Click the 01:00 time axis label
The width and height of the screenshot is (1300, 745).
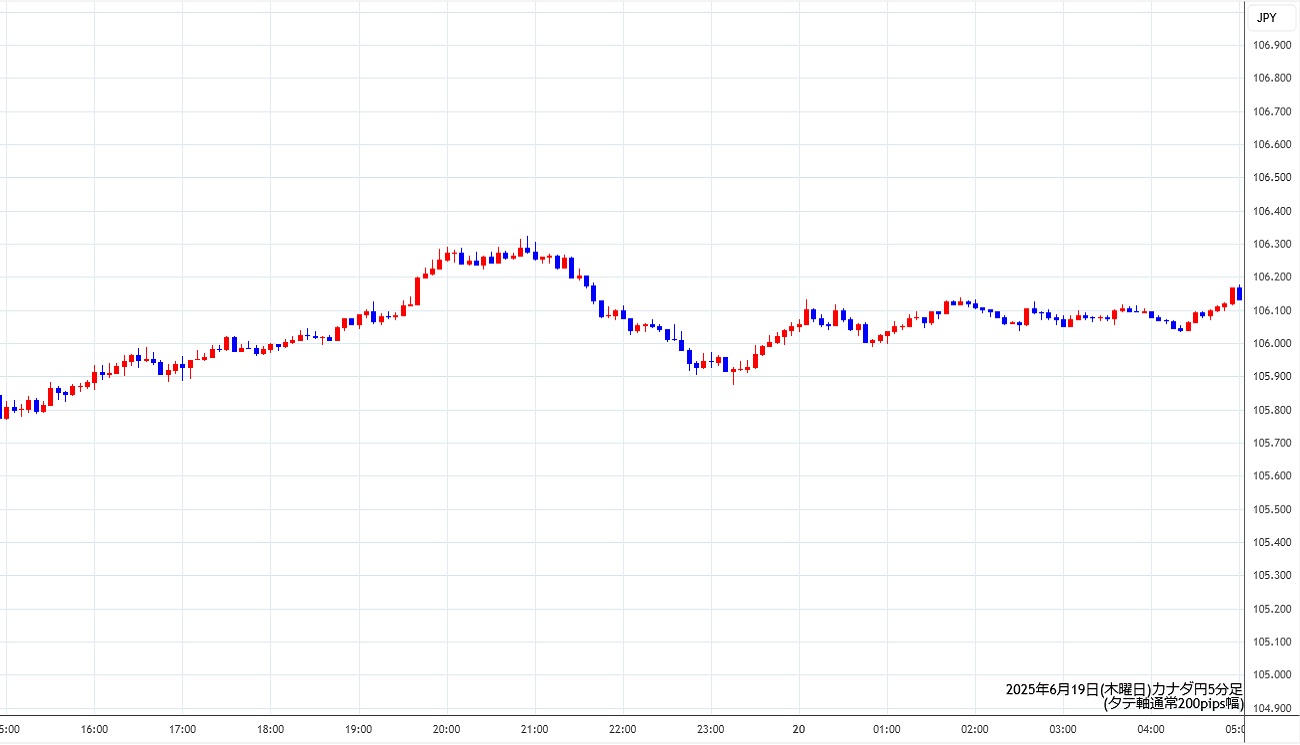887,729
